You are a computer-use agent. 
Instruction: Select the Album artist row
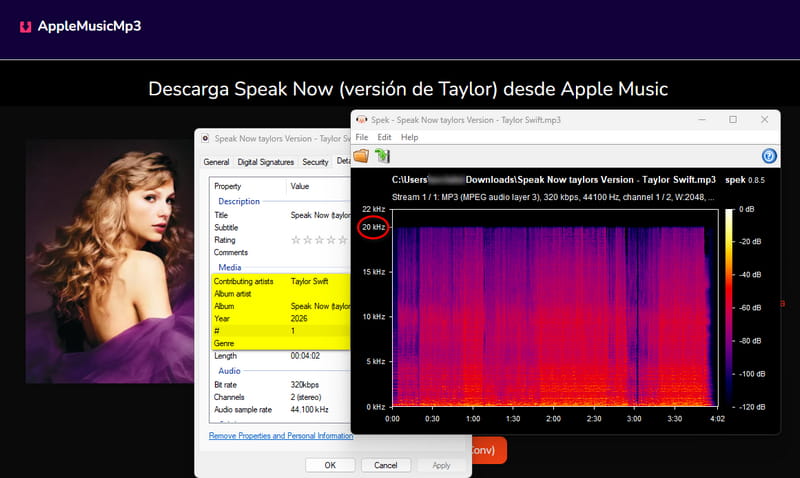[281, 294]
